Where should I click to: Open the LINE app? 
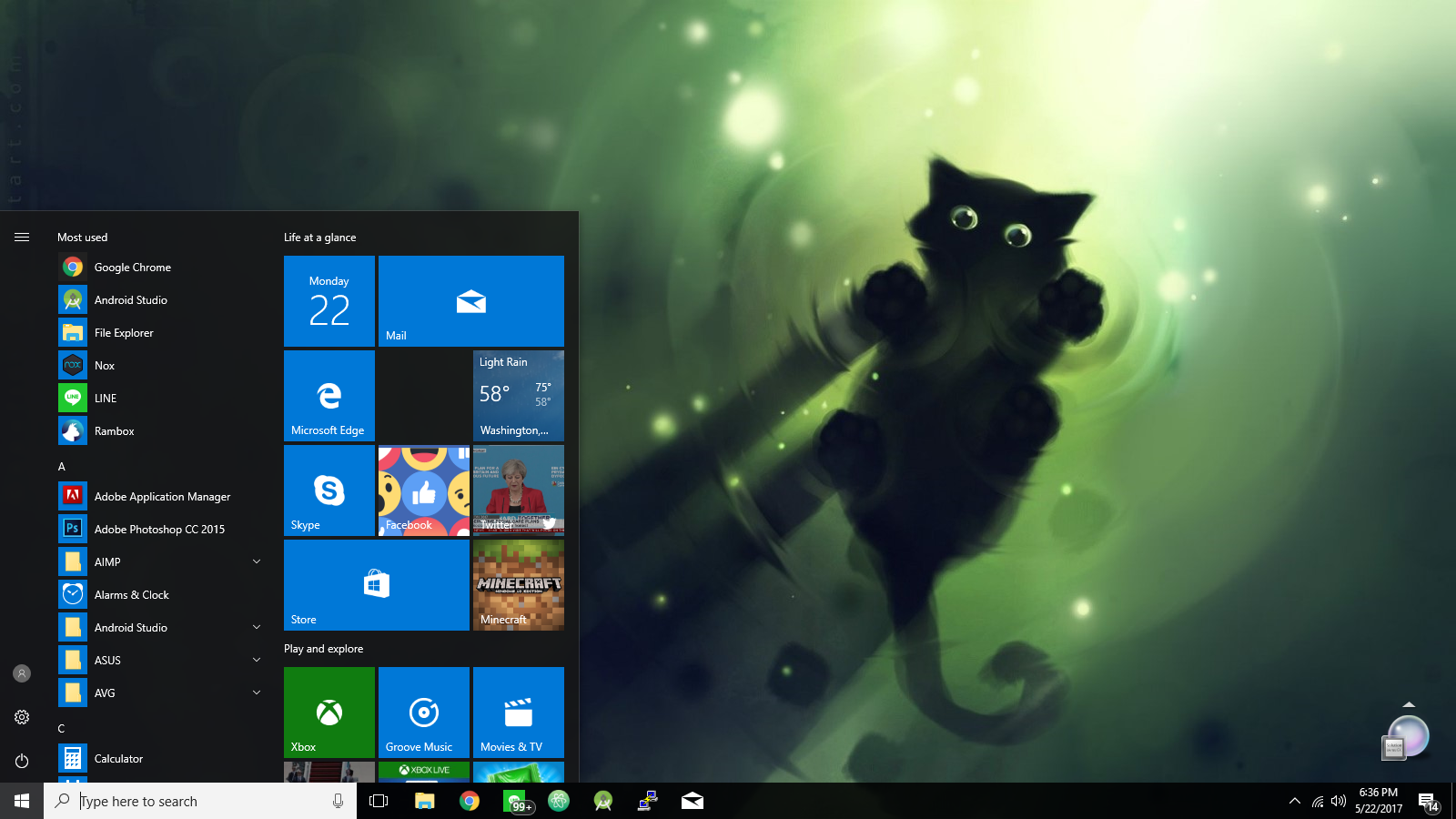point(160,399)
